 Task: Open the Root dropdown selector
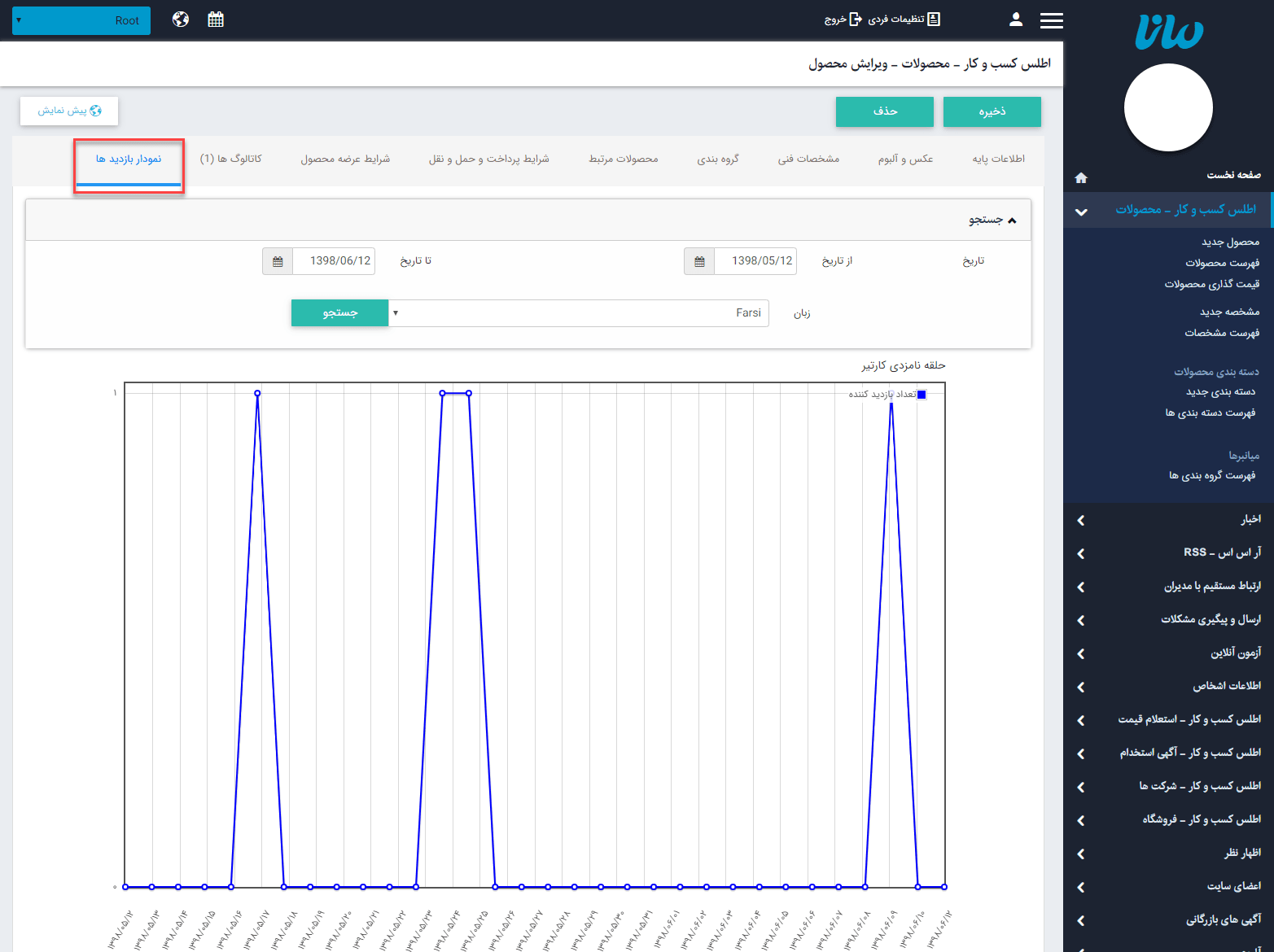click(x=81, y=20)
